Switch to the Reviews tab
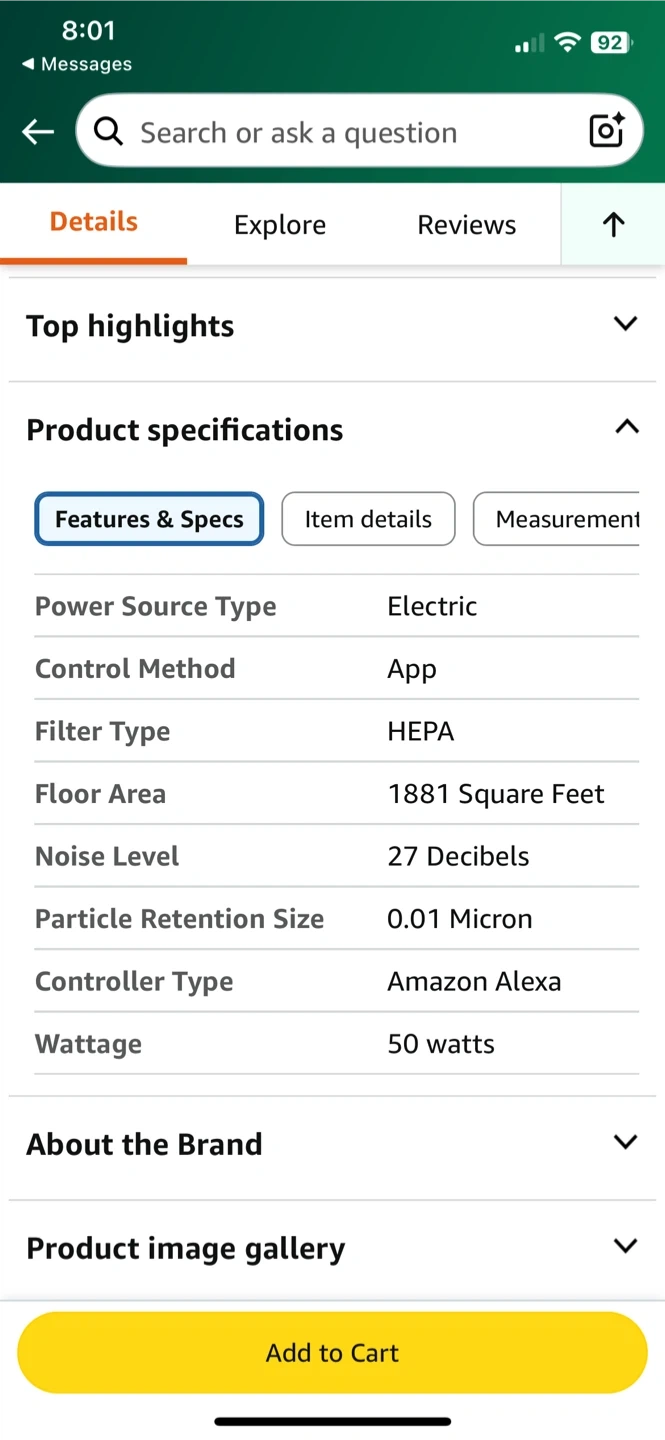The height and width of the screenshot is (1440, 665). point(467,225)
